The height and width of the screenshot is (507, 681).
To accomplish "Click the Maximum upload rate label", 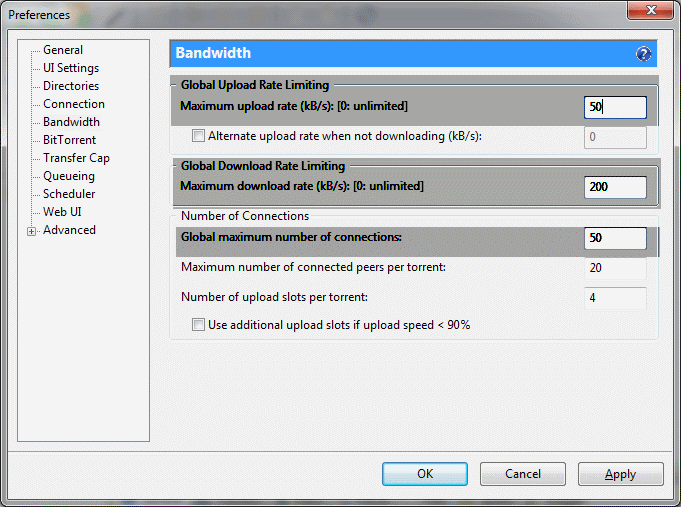I will coord(294,106).
